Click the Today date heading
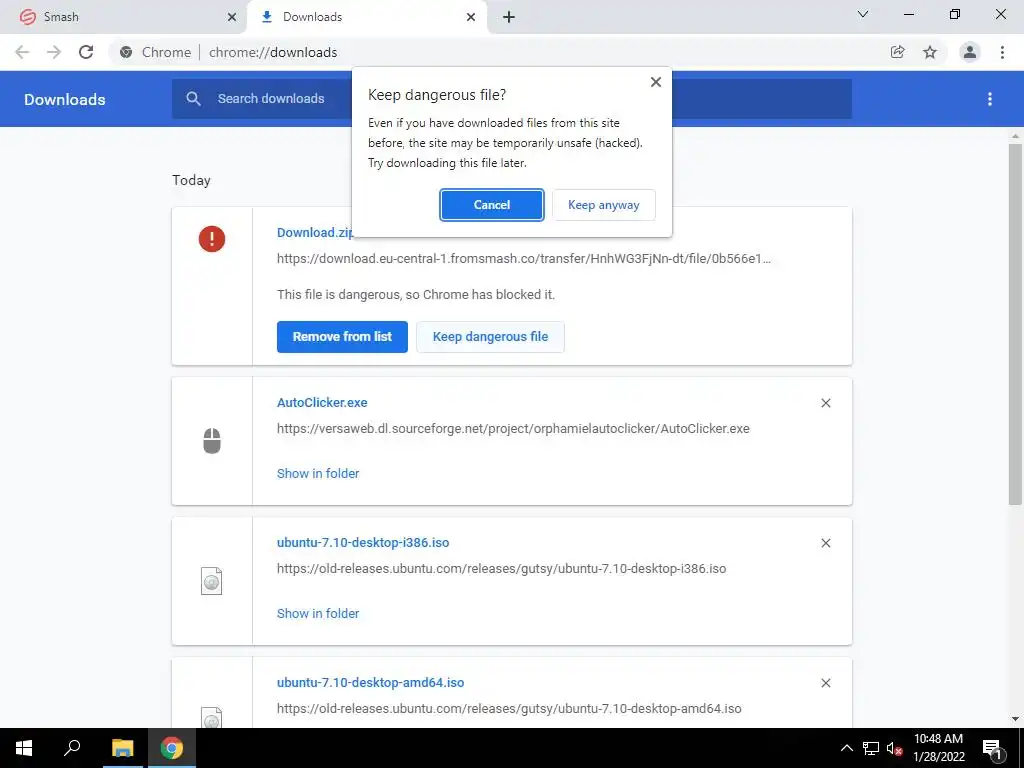The height and width of the screenshot is (768, 1024). pos(191,180)
